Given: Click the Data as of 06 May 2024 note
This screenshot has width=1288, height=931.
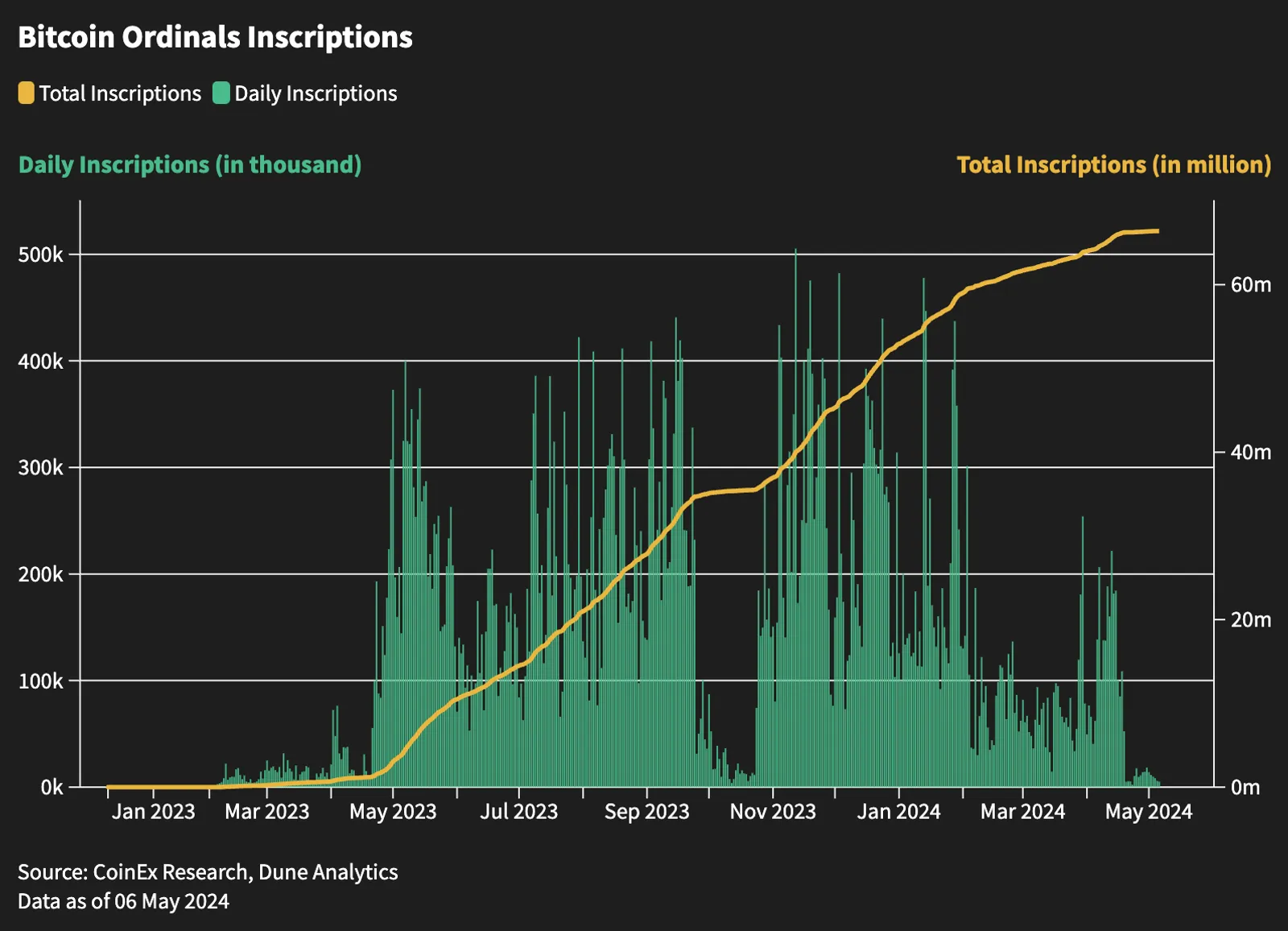Looking at the screenshot, I should pyautogui.click(x=123, y=901).
